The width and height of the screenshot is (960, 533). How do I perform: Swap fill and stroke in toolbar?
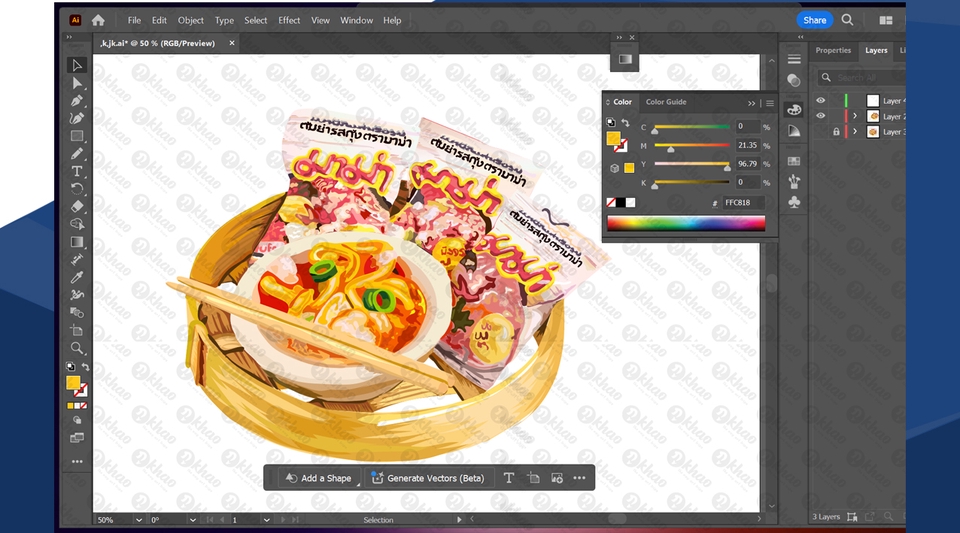86,367
